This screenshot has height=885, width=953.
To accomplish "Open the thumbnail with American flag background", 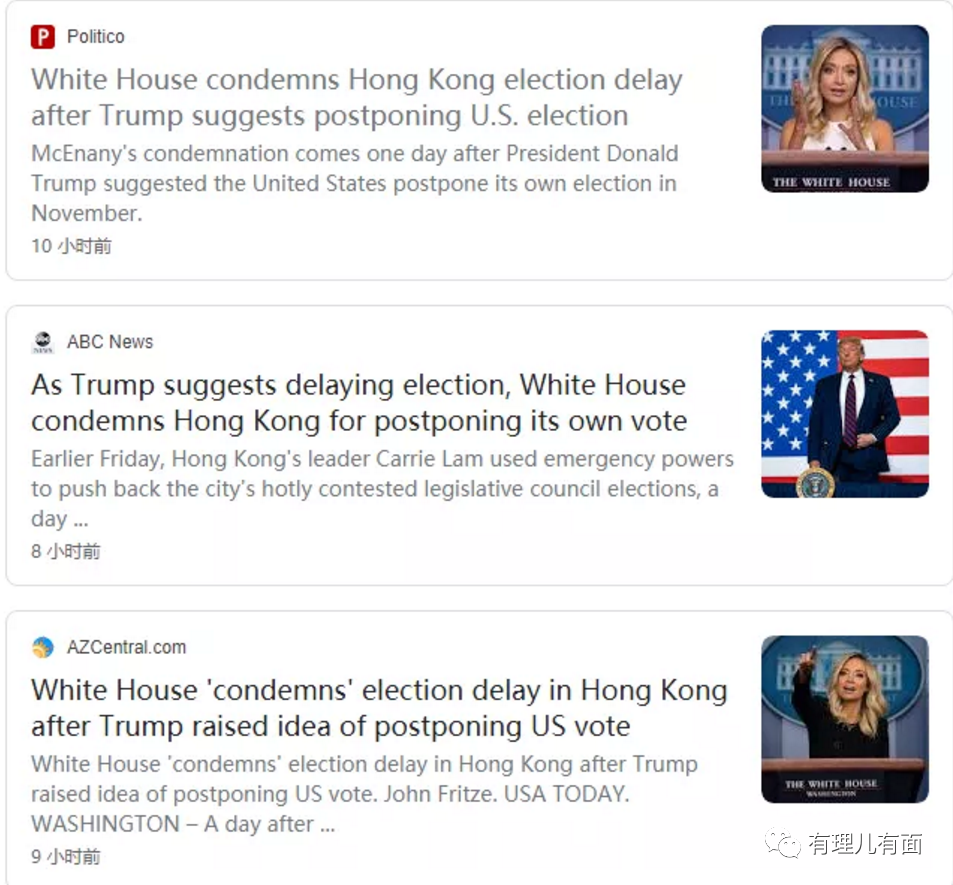I will (845, 414).
